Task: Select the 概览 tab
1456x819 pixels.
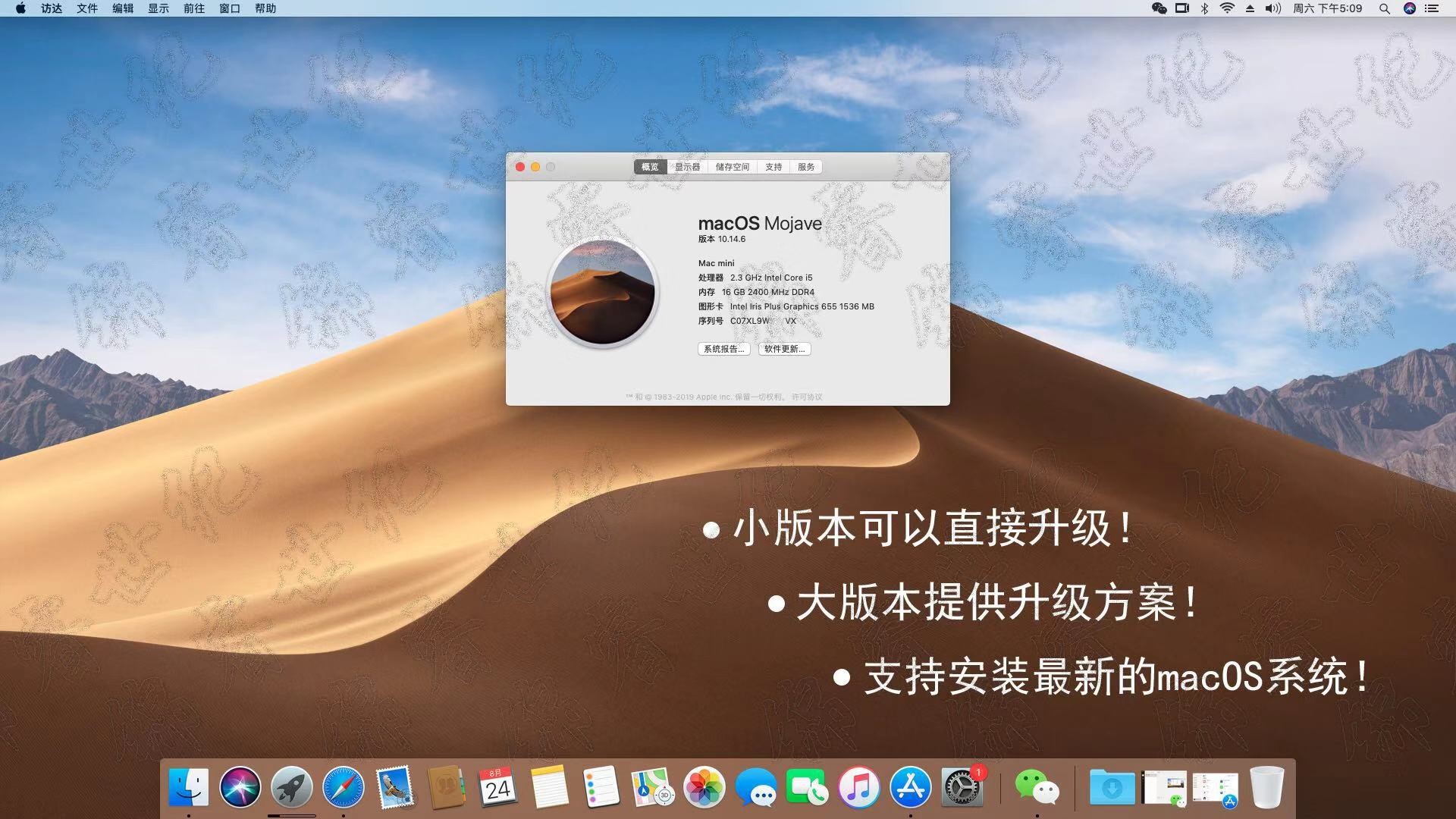Action: click(650, 167)
